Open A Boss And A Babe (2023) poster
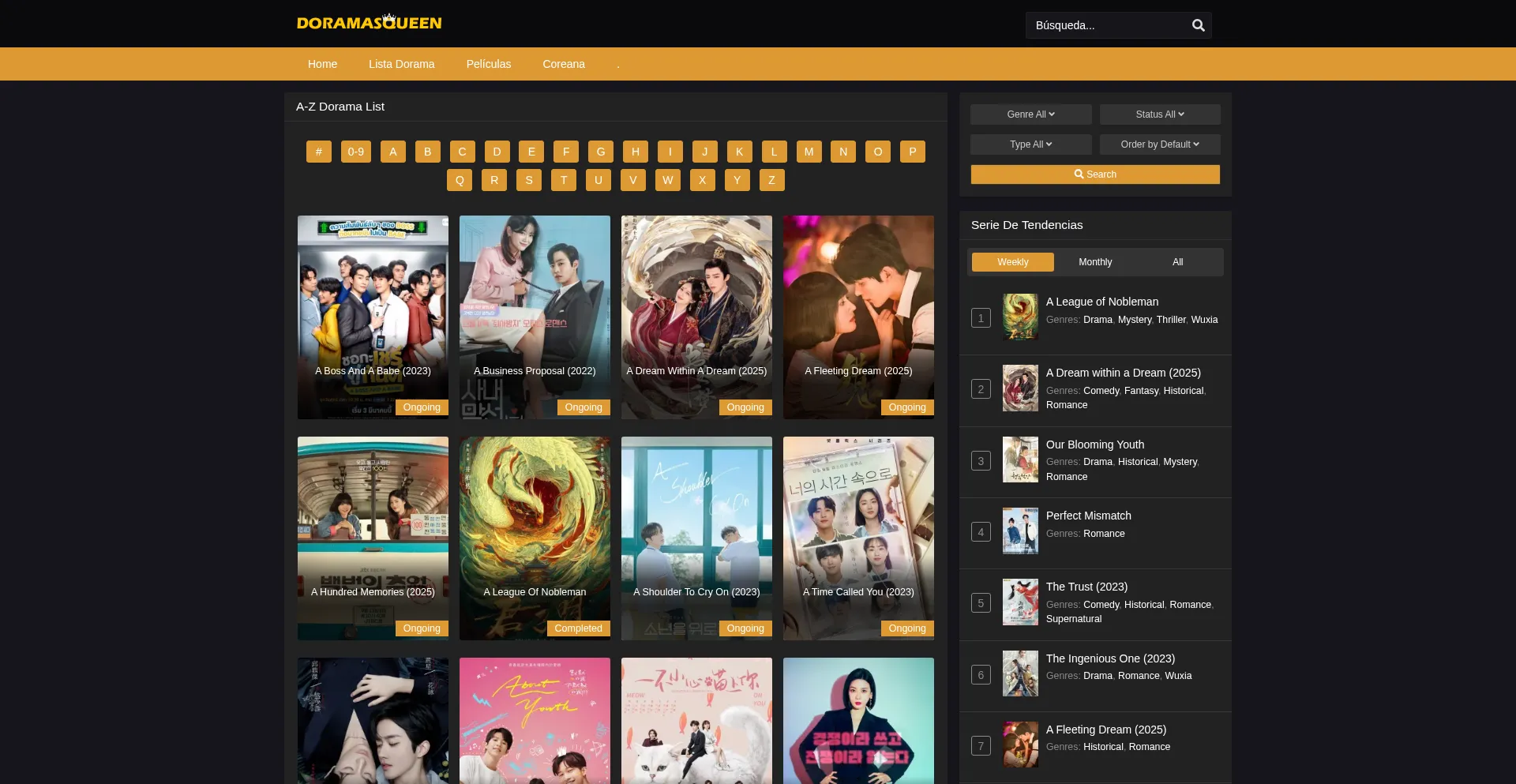This screenshot has height=784, width=1516. pyautogui.click(x=373, y=317)
